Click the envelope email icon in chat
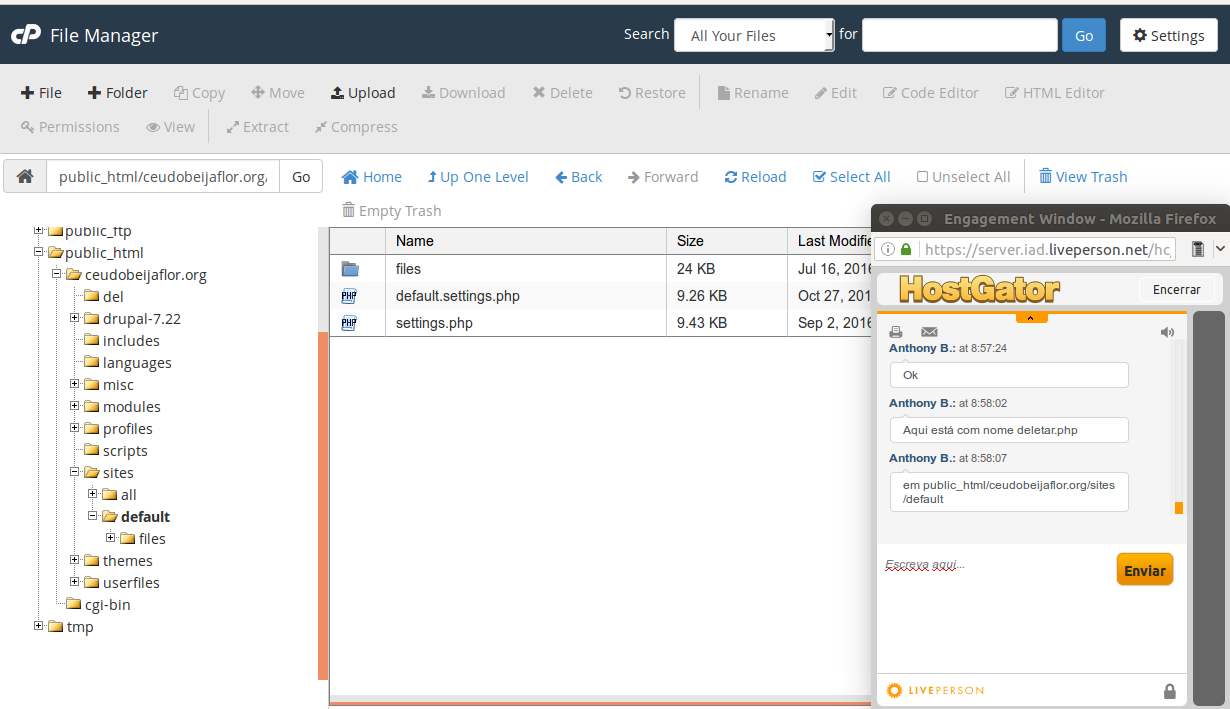1230x709 pixels. (x=929, y=332)
